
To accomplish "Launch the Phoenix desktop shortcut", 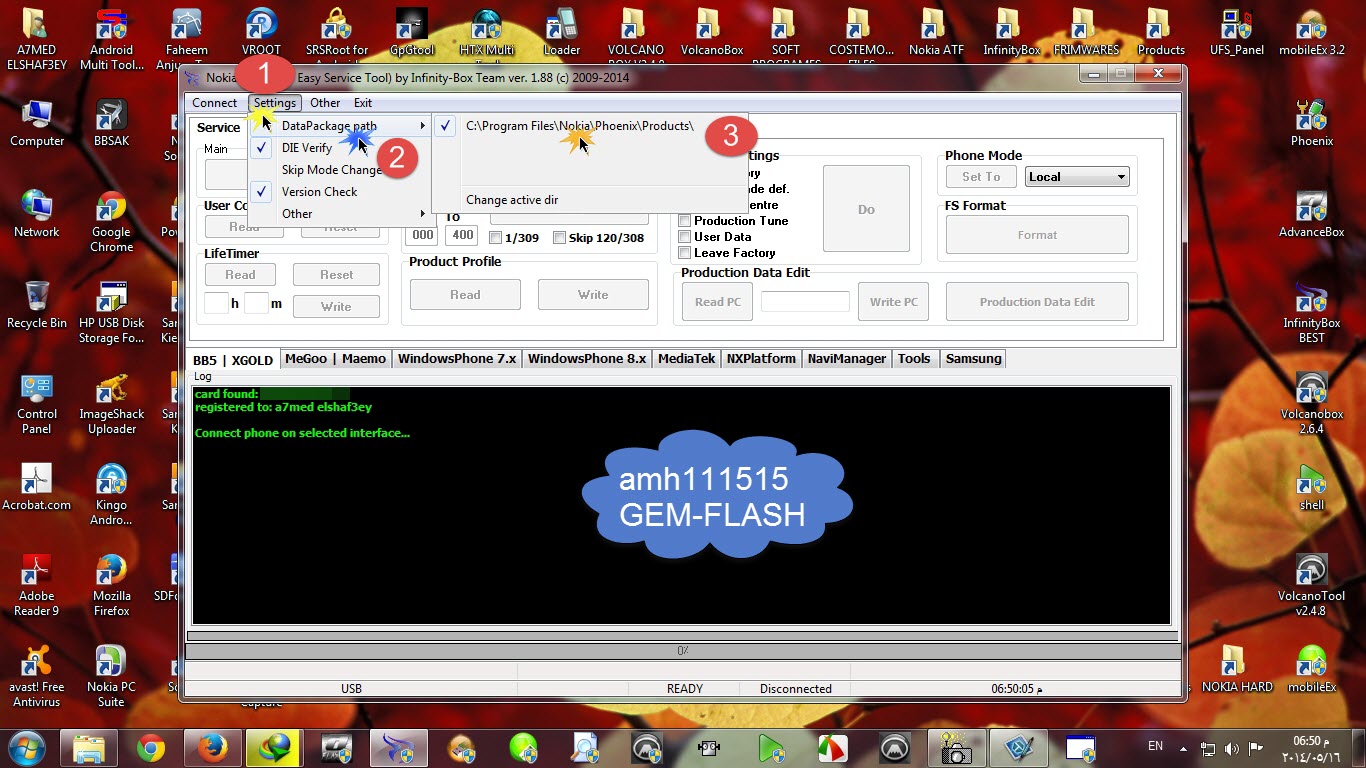I will coord(1311,124).
